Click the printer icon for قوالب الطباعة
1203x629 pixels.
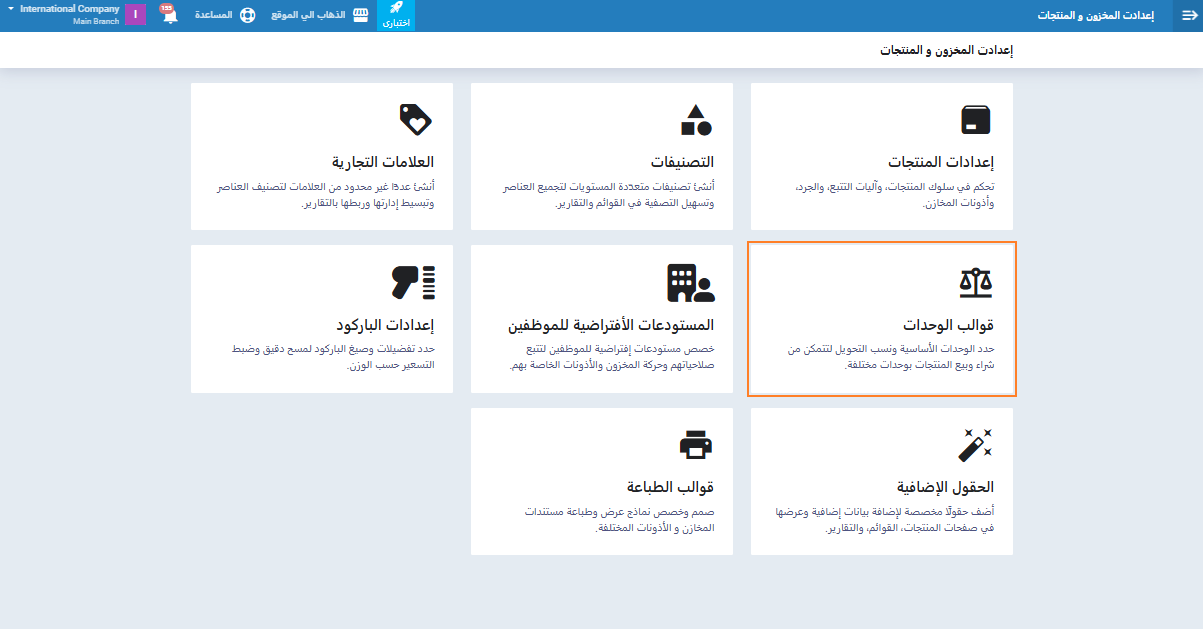point(695,445)
